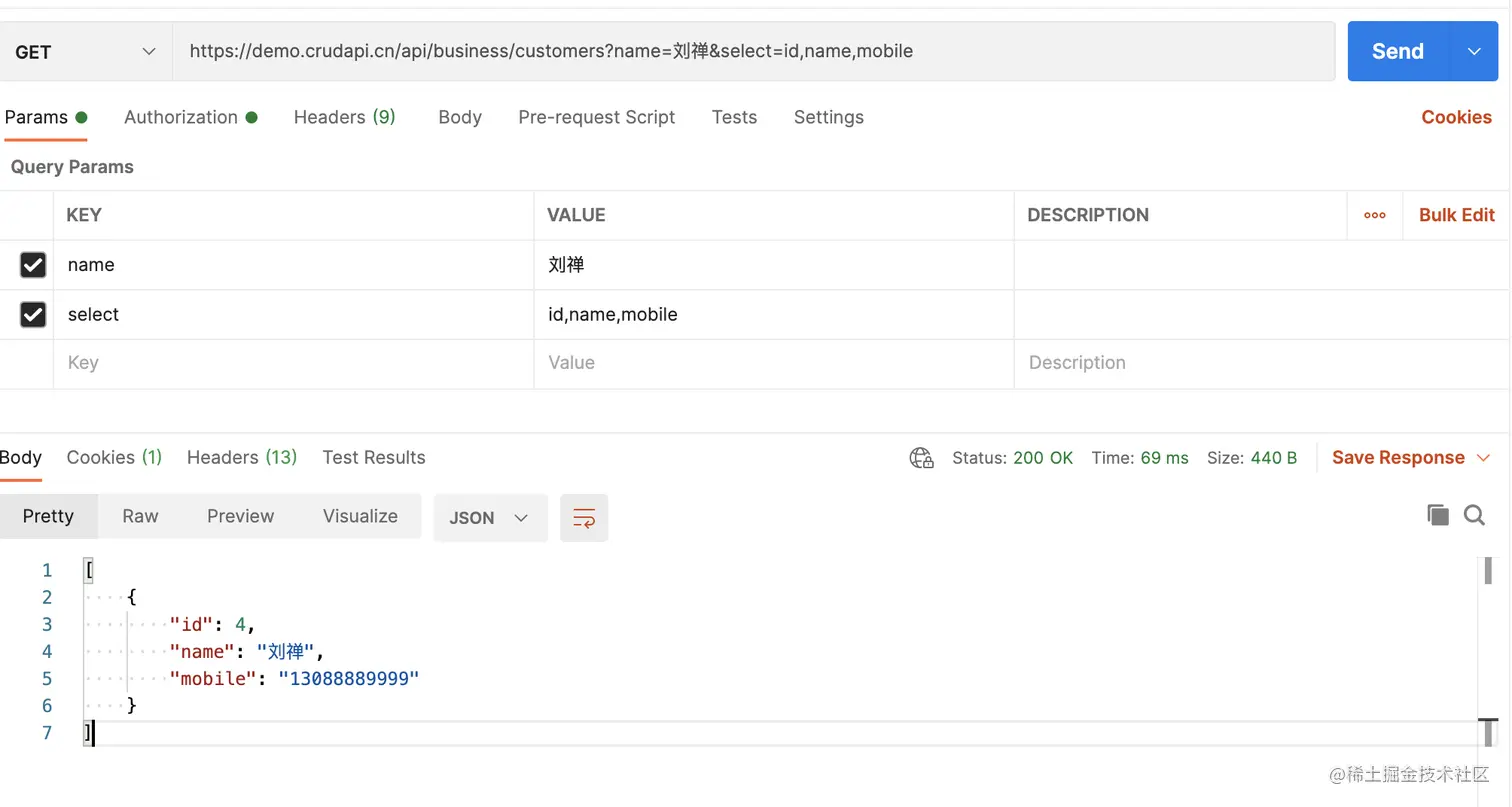Screen dimensions: 1512x807
Task: Open the GET method dropdown
Action: tap(87, 52)
